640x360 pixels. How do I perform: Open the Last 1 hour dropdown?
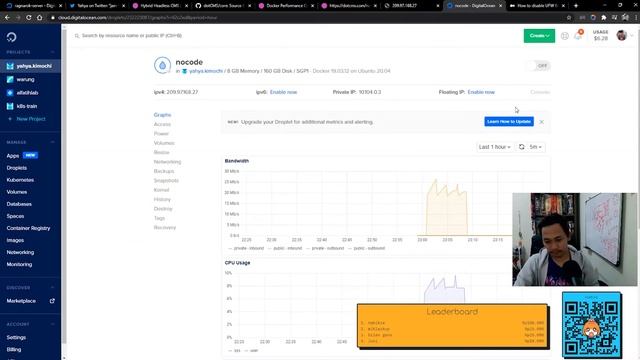[x=495, y=147]
